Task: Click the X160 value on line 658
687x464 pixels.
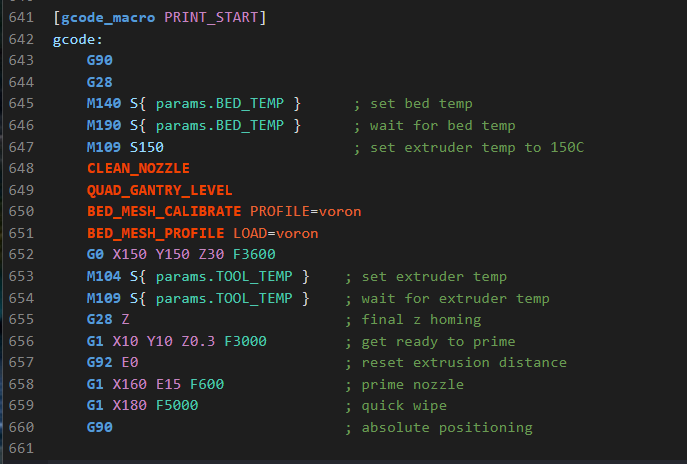Action: (x=130, y=384)
